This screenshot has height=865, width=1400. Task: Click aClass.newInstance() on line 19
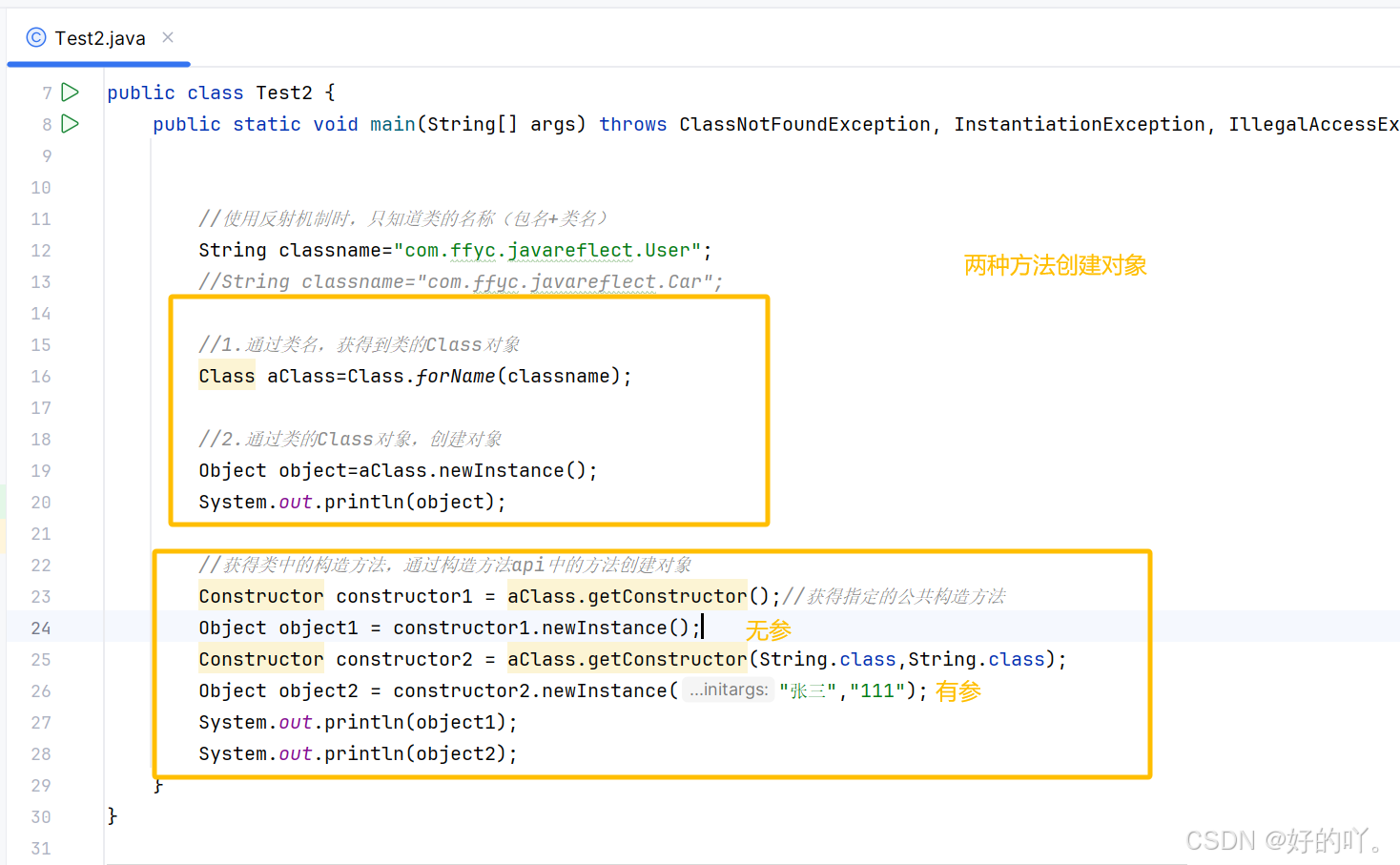pyautogui.click(x=475, y=471)
